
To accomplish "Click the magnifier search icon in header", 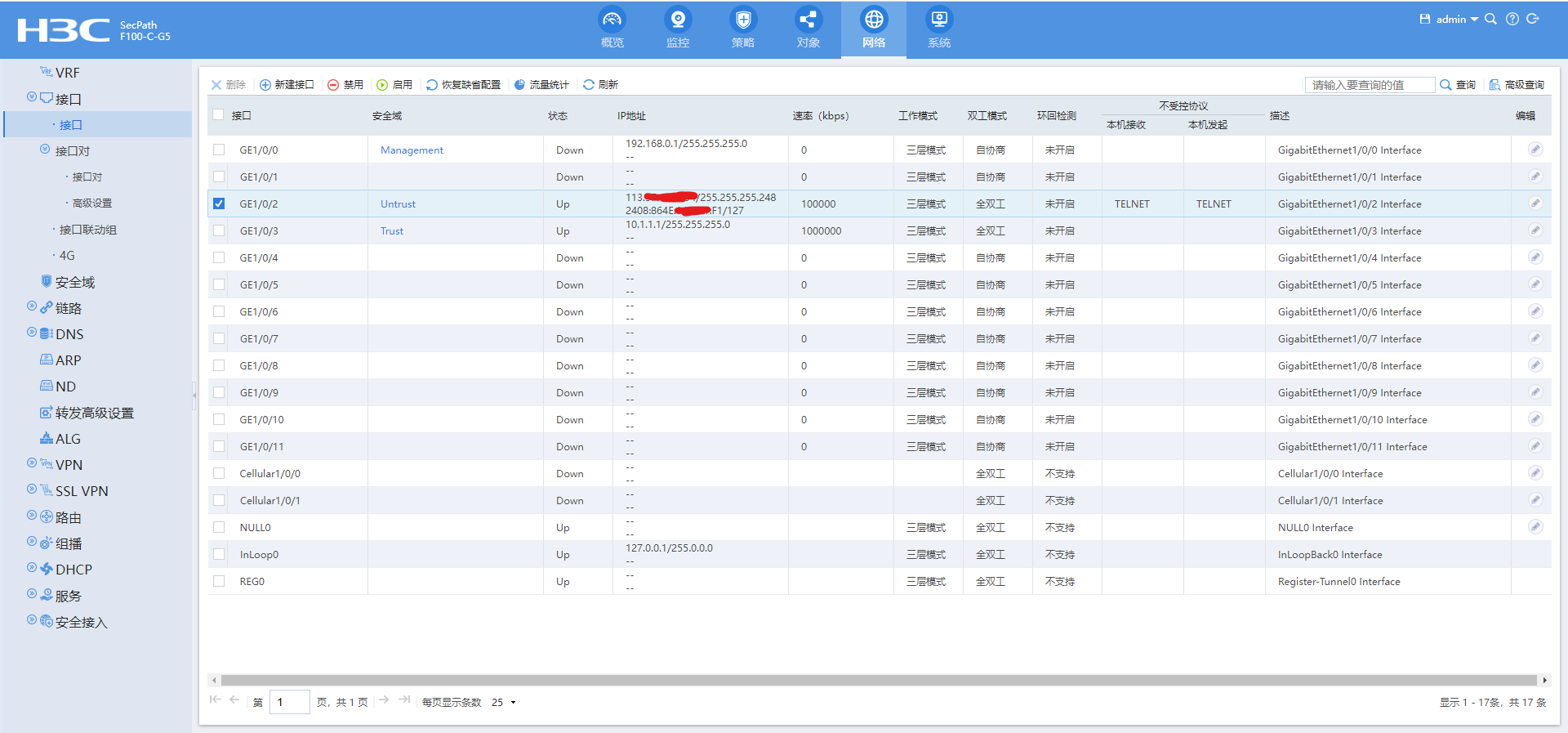I will click(1490, 19).
